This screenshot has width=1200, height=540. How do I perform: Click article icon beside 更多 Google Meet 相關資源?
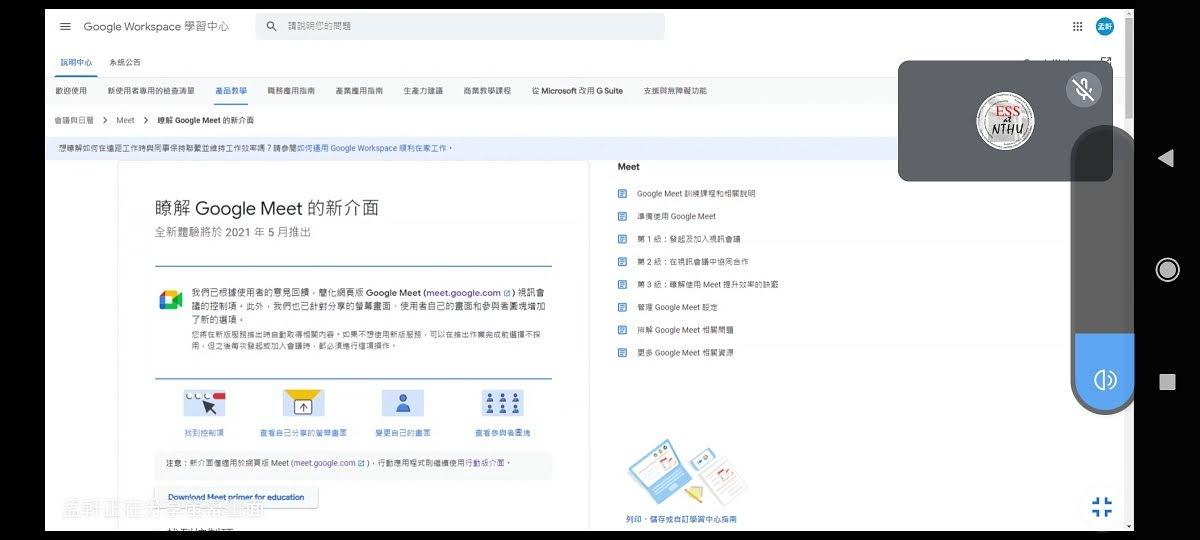[622, 353]
